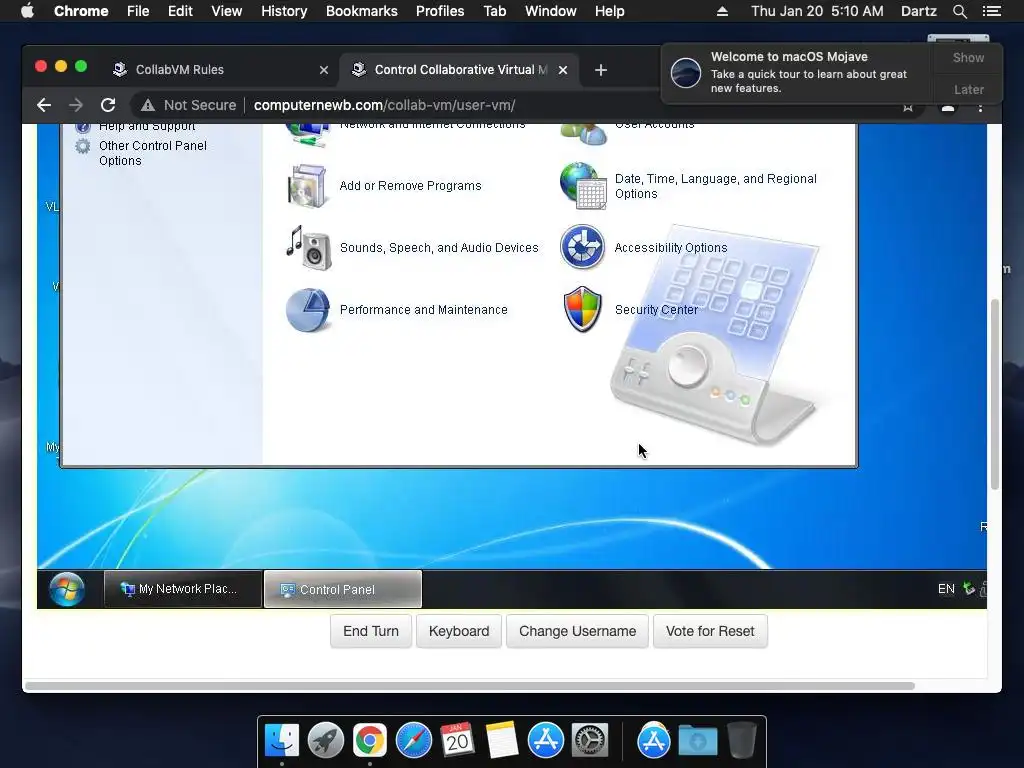1024x768 pixels.
Task: Click Chrome back arrow
Action: pyautogui.click(x=44, y=105)
